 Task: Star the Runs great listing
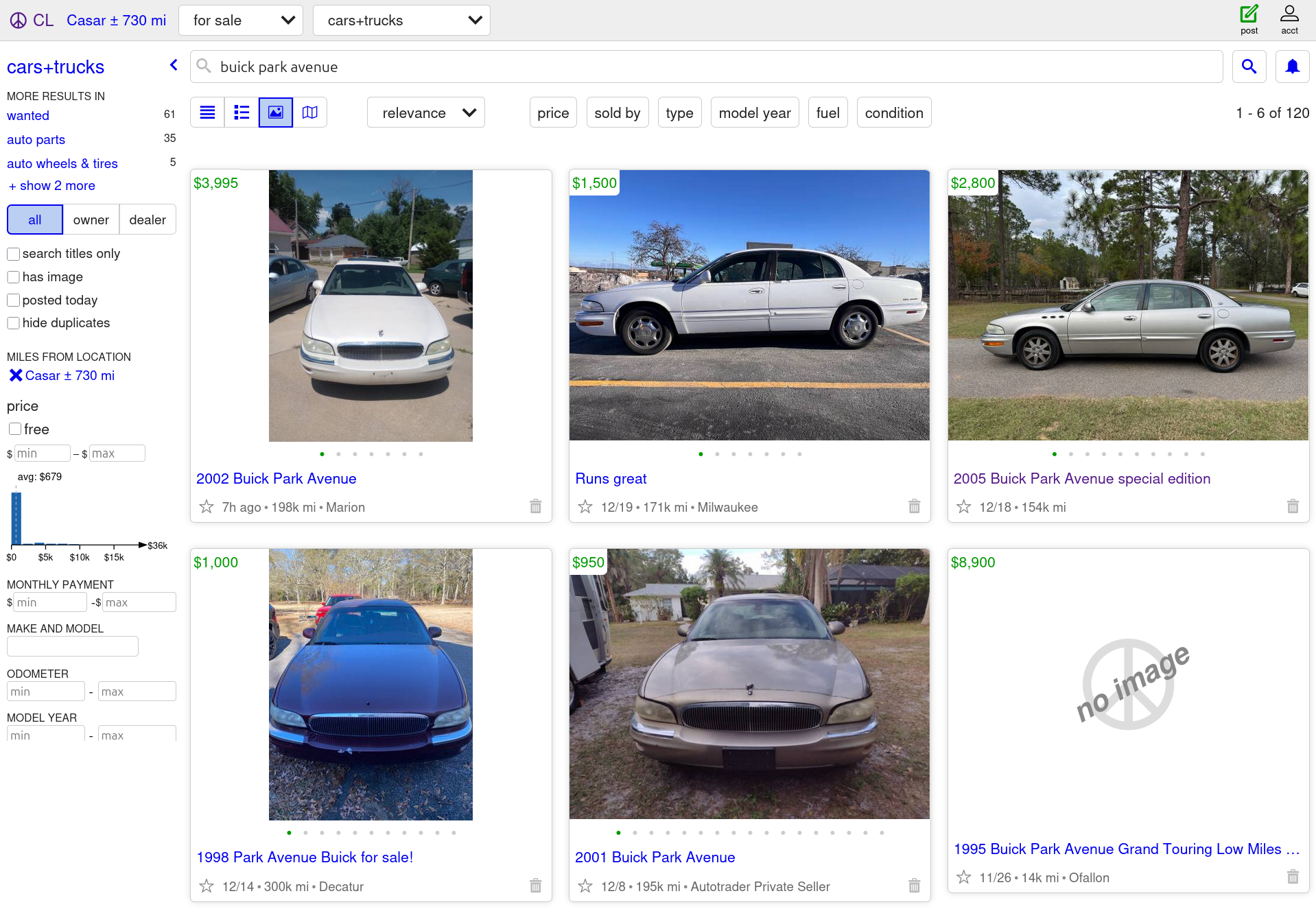(585, 507)
